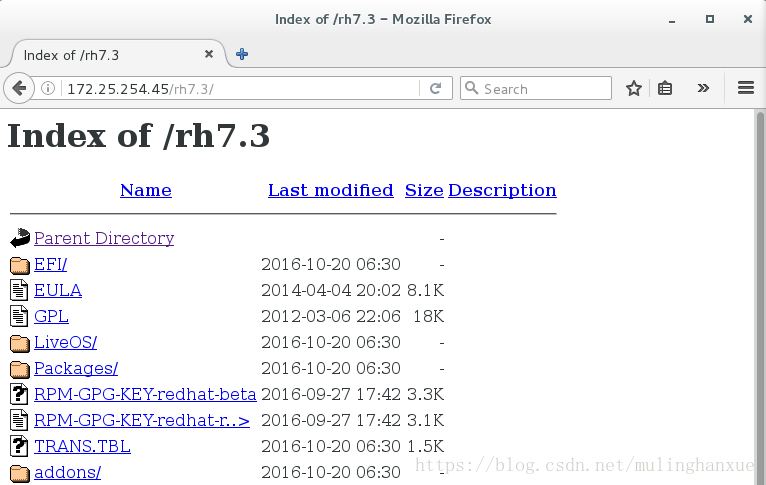766x485 pixels.
Task: Open the EULA file link
Action: [x=58, y=290]
